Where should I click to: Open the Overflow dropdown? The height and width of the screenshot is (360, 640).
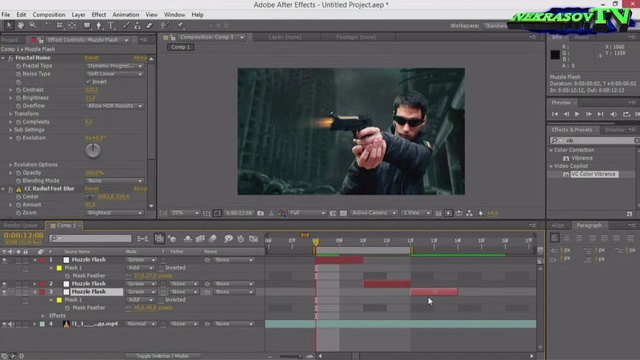tap(115, 106)
